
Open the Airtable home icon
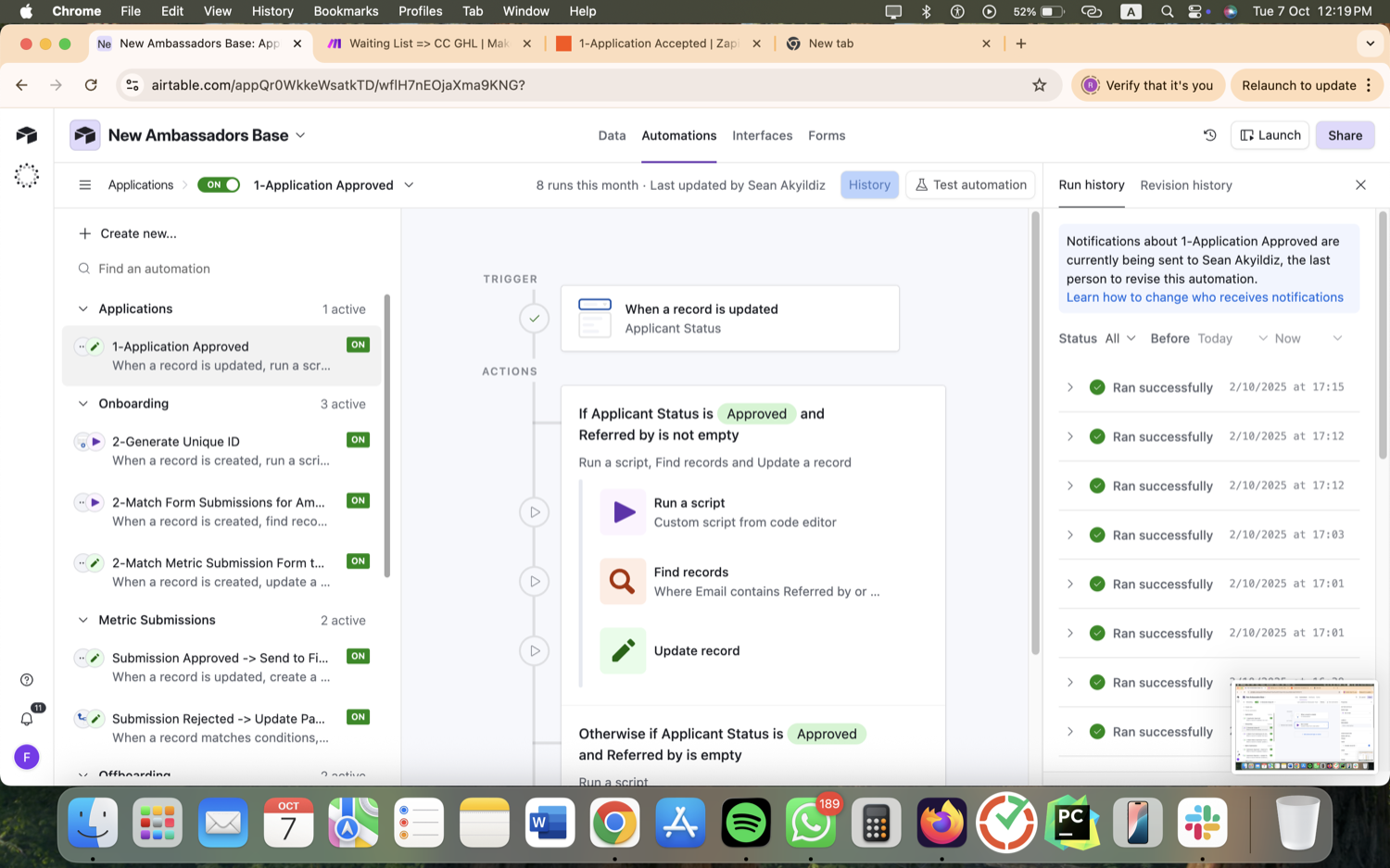[x=27, y=135]
